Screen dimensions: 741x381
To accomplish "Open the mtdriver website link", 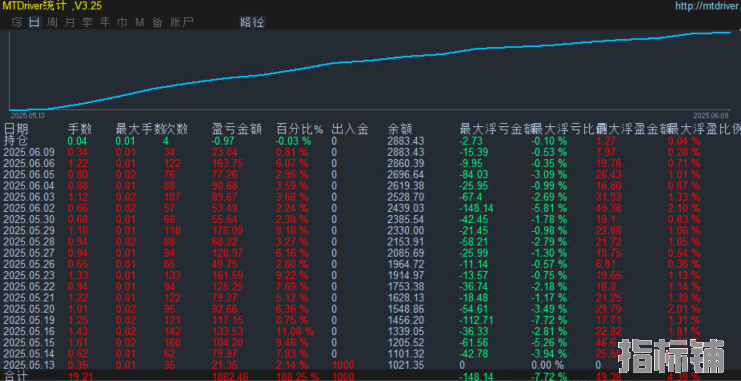I will point(707,6).
